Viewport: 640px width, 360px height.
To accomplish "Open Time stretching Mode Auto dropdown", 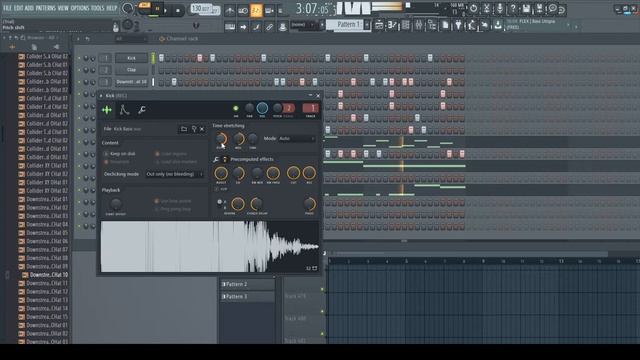I will [297, 139].
